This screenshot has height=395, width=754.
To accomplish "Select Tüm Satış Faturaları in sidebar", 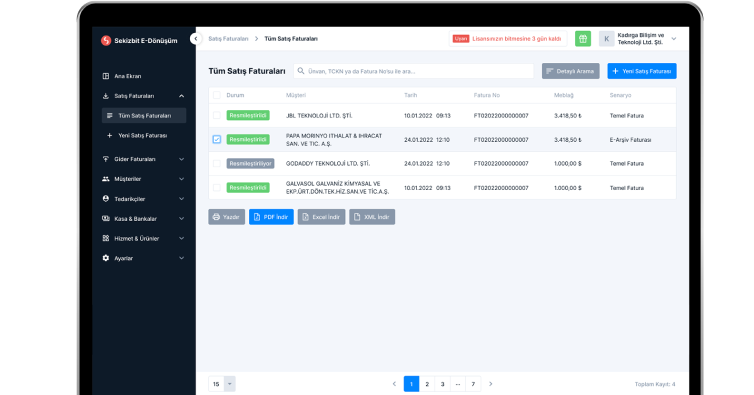I will click(x=144, y=115).
